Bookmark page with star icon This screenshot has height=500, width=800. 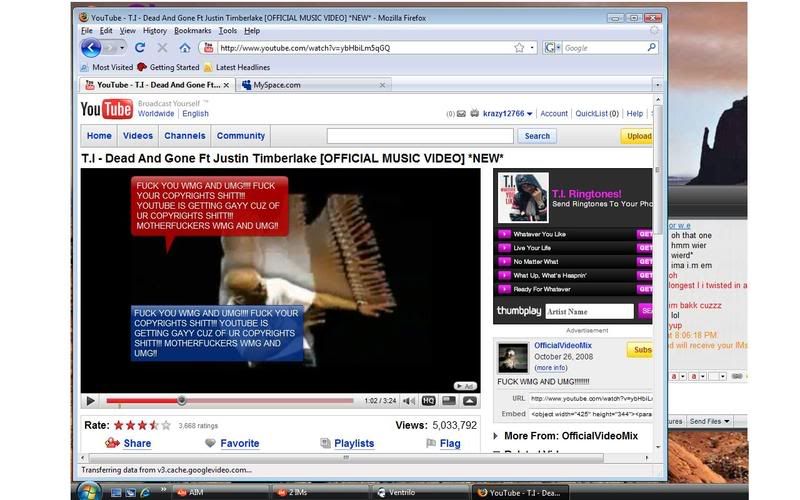(x=519, y=47)
